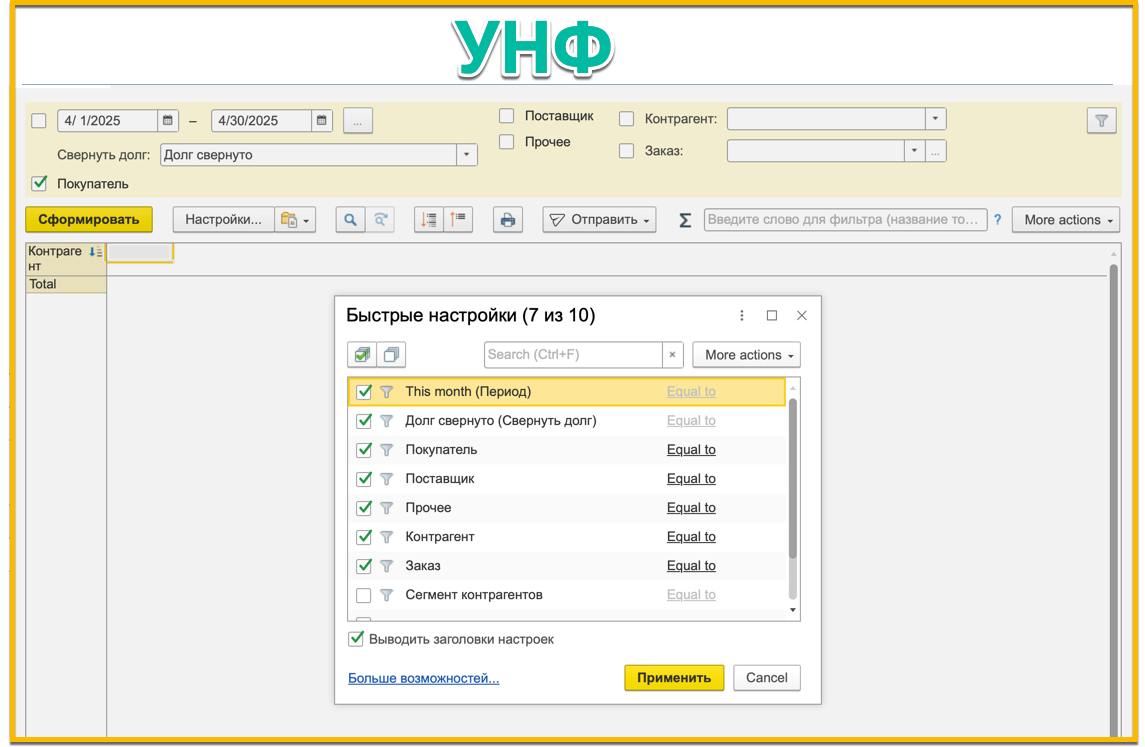Image resolution: width=1145 pixels, height=747 pixels.
Task: Open Заказ field dropdown arrow
Action: coord(914,151)
